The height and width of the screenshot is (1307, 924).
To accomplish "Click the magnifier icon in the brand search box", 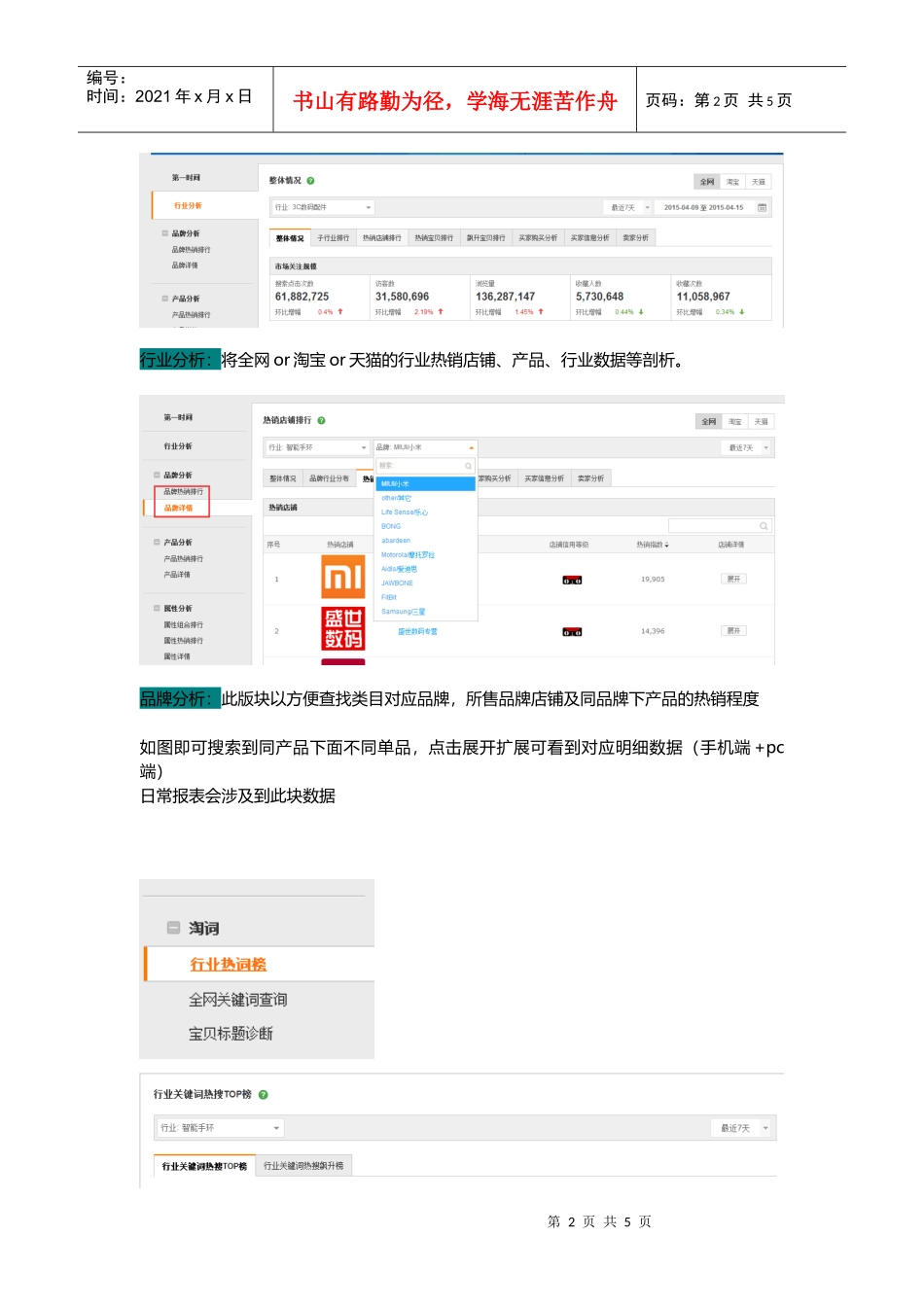I will coord(468,466).
